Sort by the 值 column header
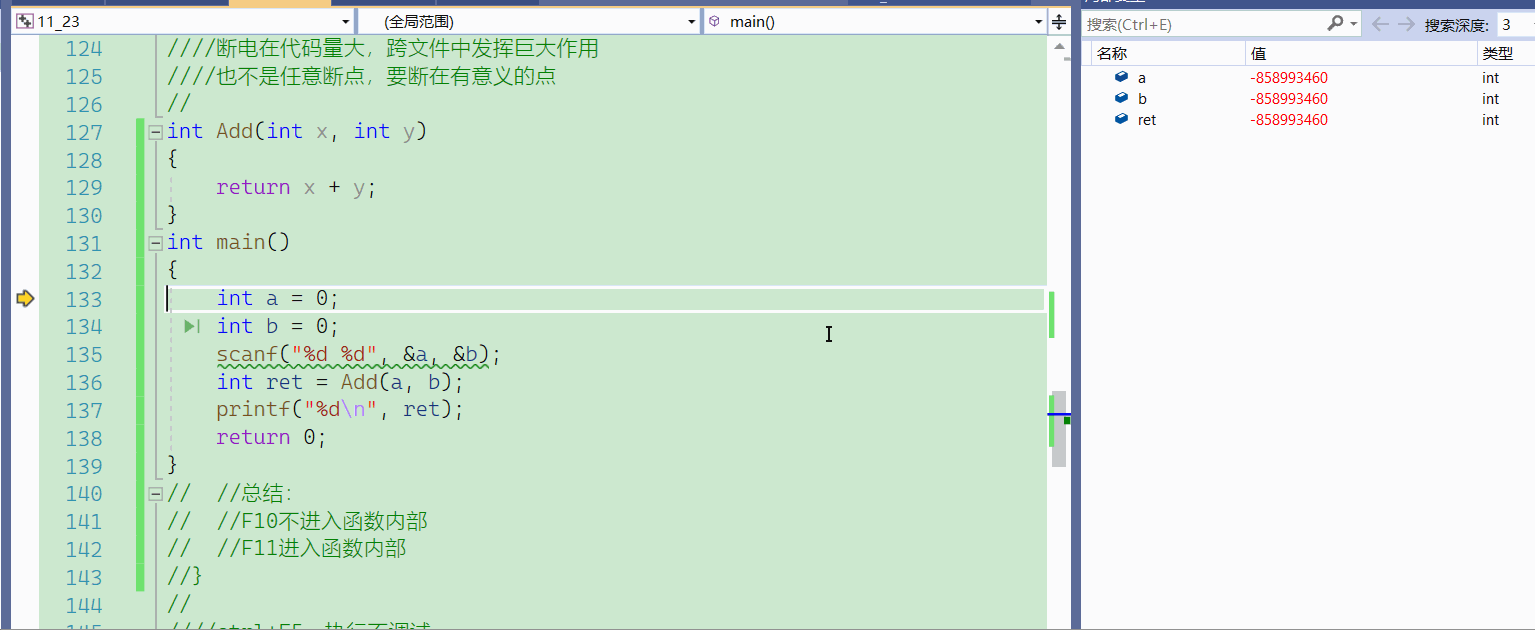This screenshot has height=630, width=1535. (x=1361, y=54)
